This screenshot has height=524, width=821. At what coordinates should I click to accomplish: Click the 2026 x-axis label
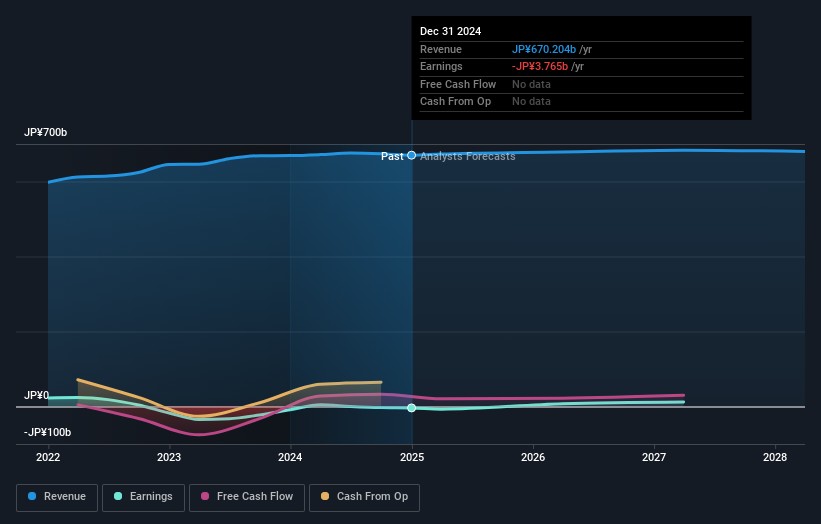click(533, 457)
